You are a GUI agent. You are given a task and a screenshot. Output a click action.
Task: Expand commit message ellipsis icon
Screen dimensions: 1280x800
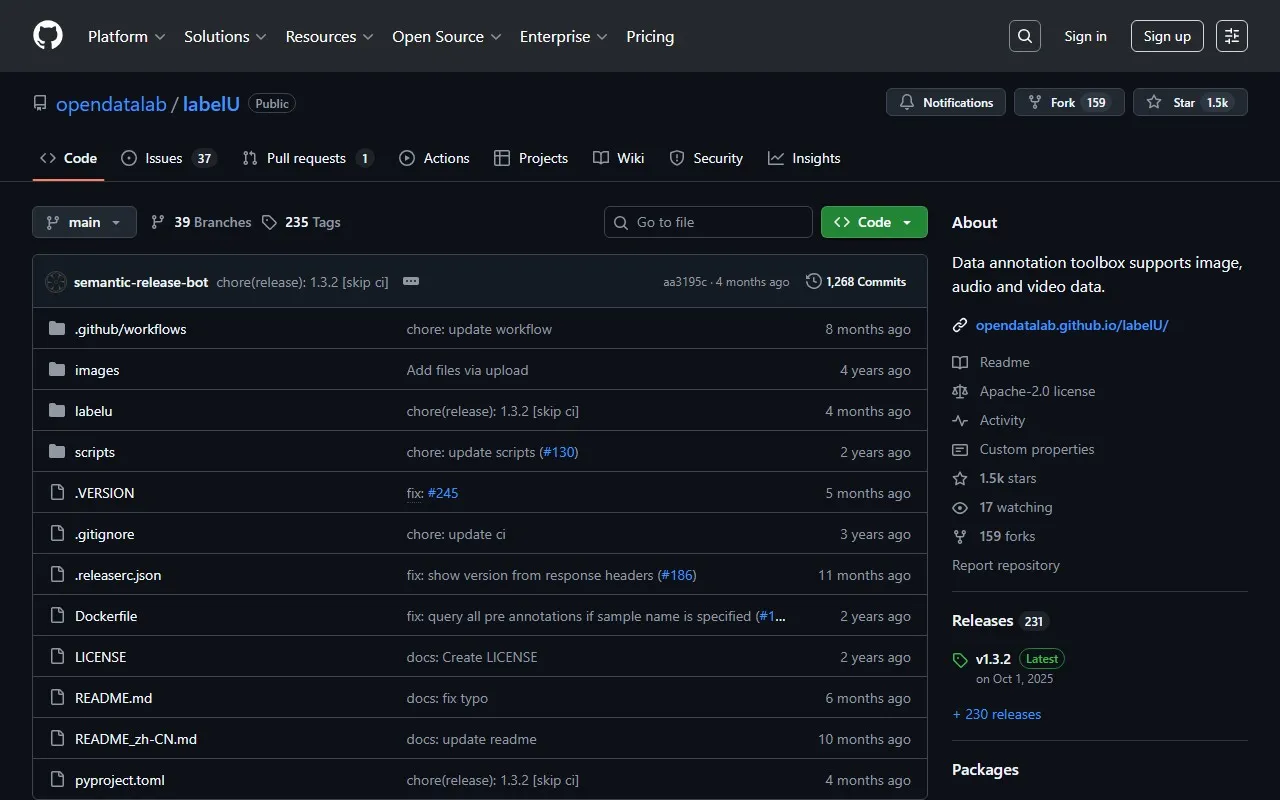pyautogui.click(x=411, y=282)
